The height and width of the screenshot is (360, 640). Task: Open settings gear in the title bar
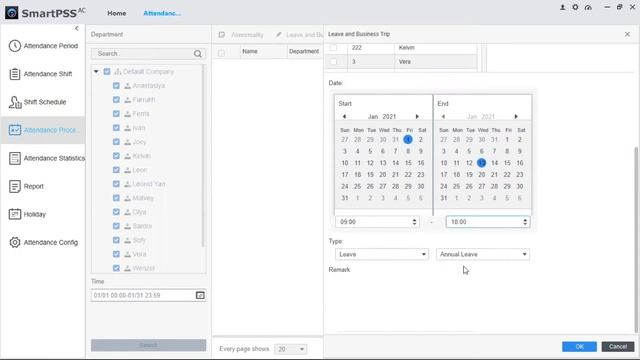coord(575,7)
